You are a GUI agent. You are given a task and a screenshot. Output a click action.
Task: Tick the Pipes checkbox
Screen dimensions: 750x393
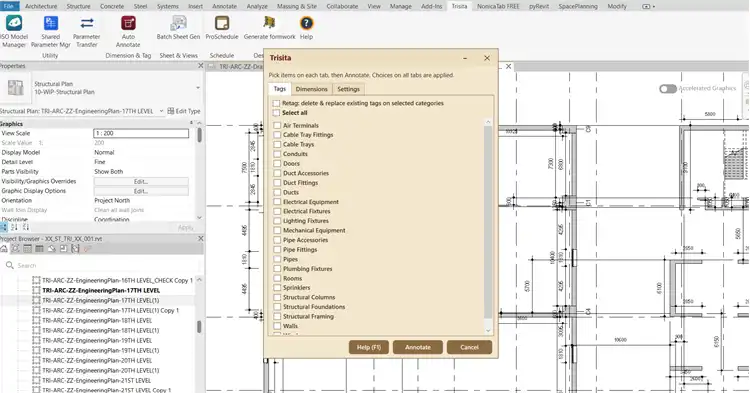point(277,259)
